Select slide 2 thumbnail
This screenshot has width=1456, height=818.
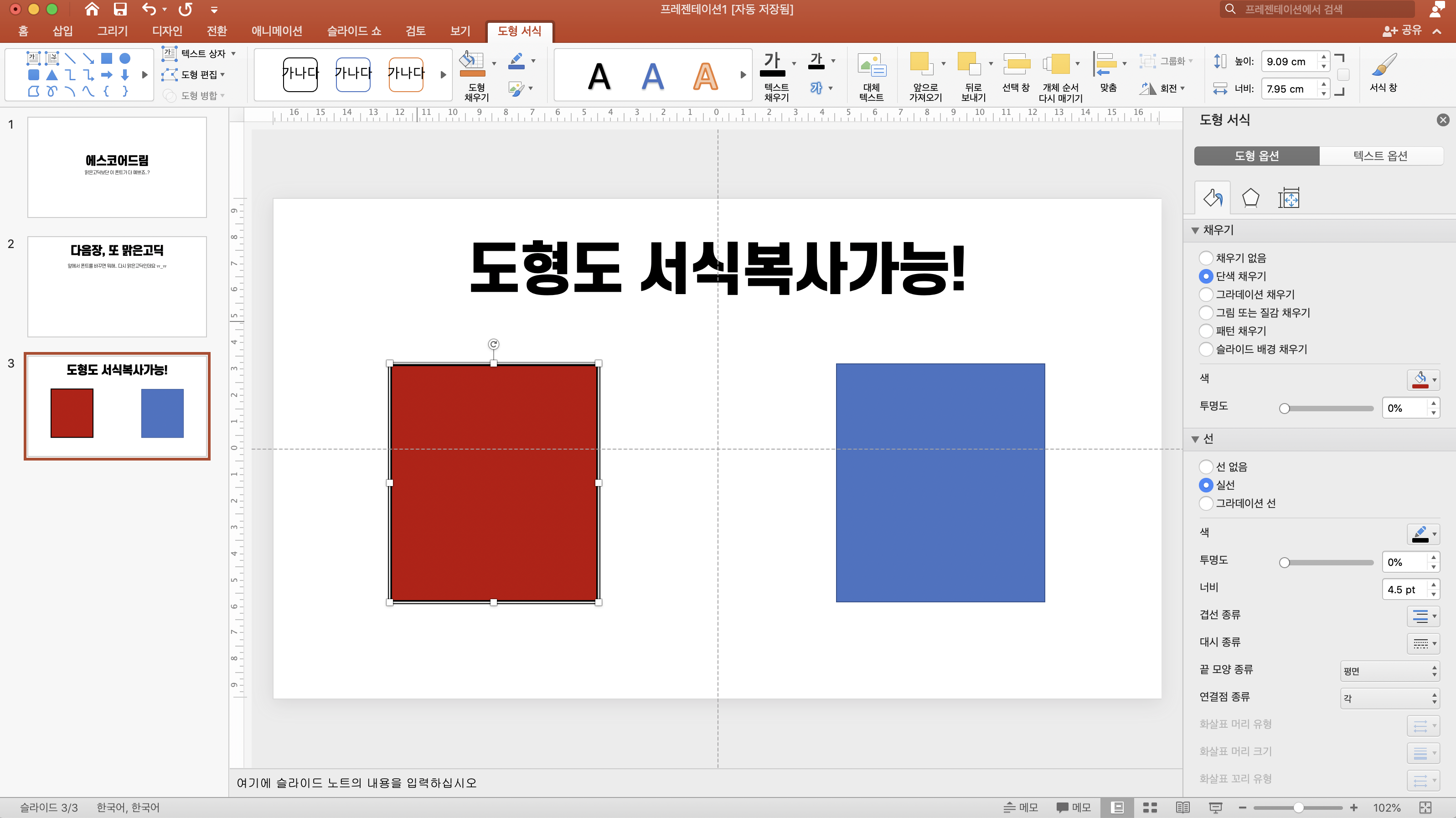117,287
